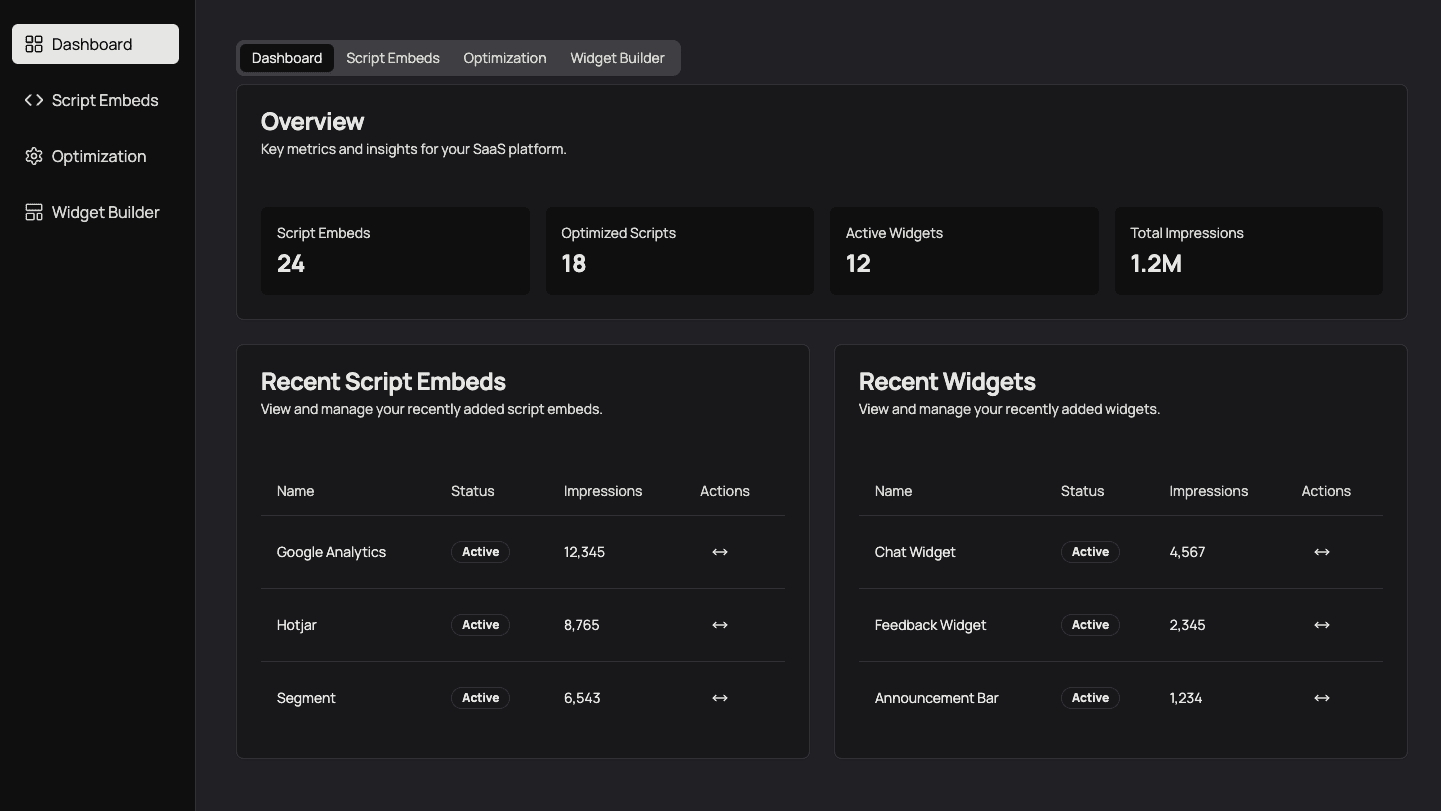The width and height of the screenshot is (1441, 811).
Task: Select Dashboard label in left sidebar
Action: pos(92,44)
